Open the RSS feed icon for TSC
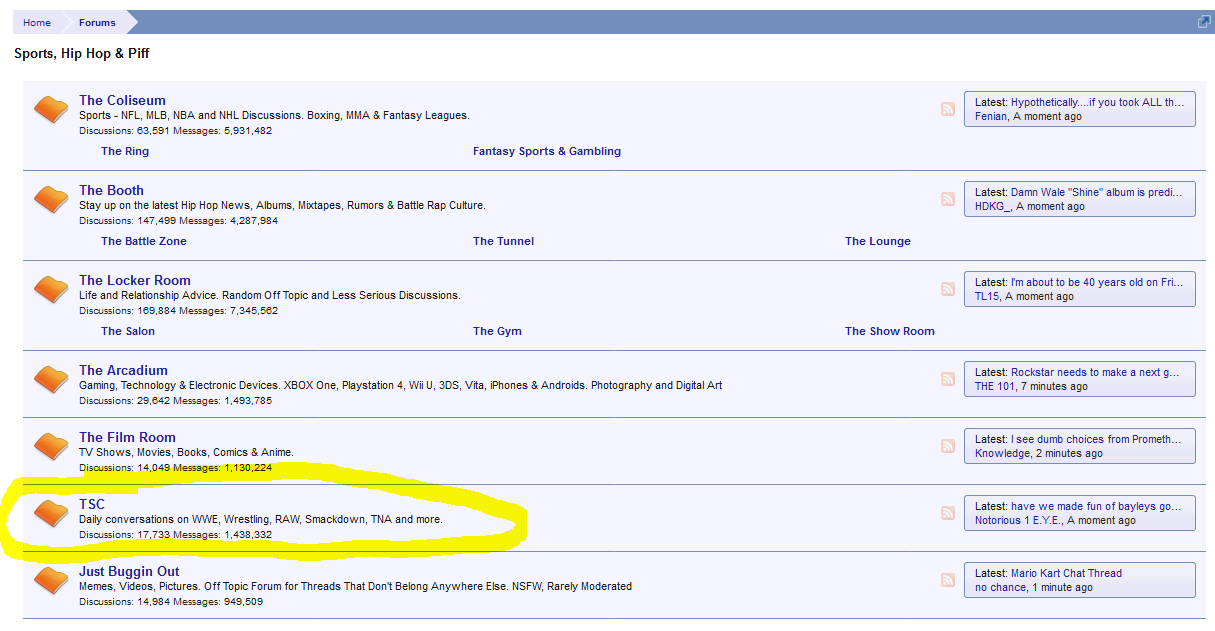This screenshot has width=1215, height=631. pos(947,513)
